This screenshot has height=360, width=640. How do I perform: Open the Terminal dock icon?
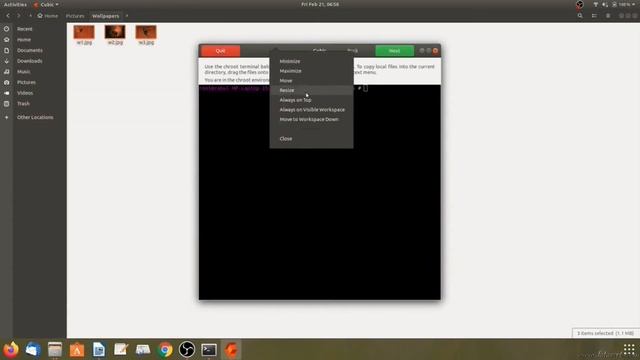(x=209, y=350)
